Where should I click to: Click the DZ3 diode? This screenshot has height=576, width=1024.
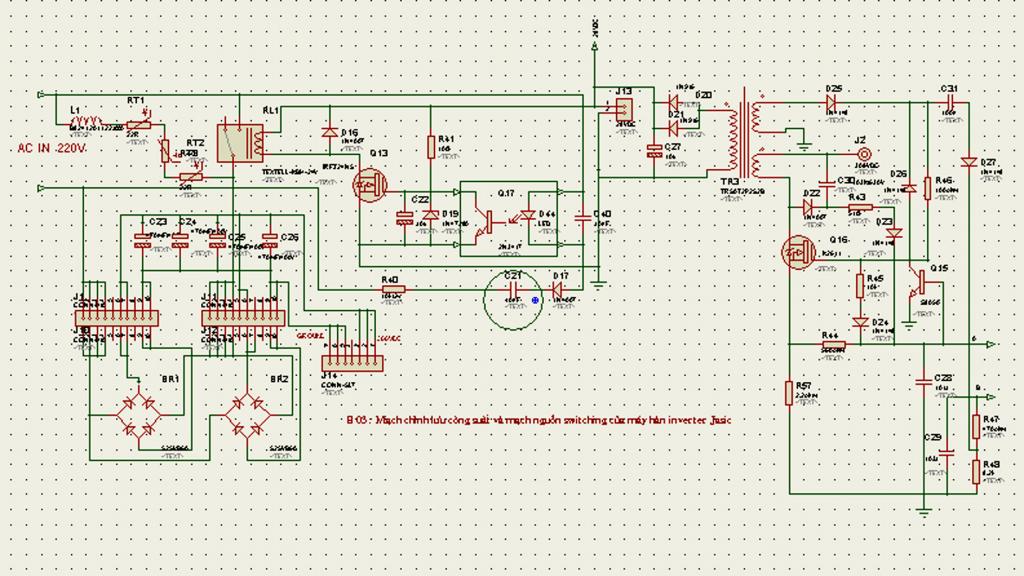[x=895, y=232]
